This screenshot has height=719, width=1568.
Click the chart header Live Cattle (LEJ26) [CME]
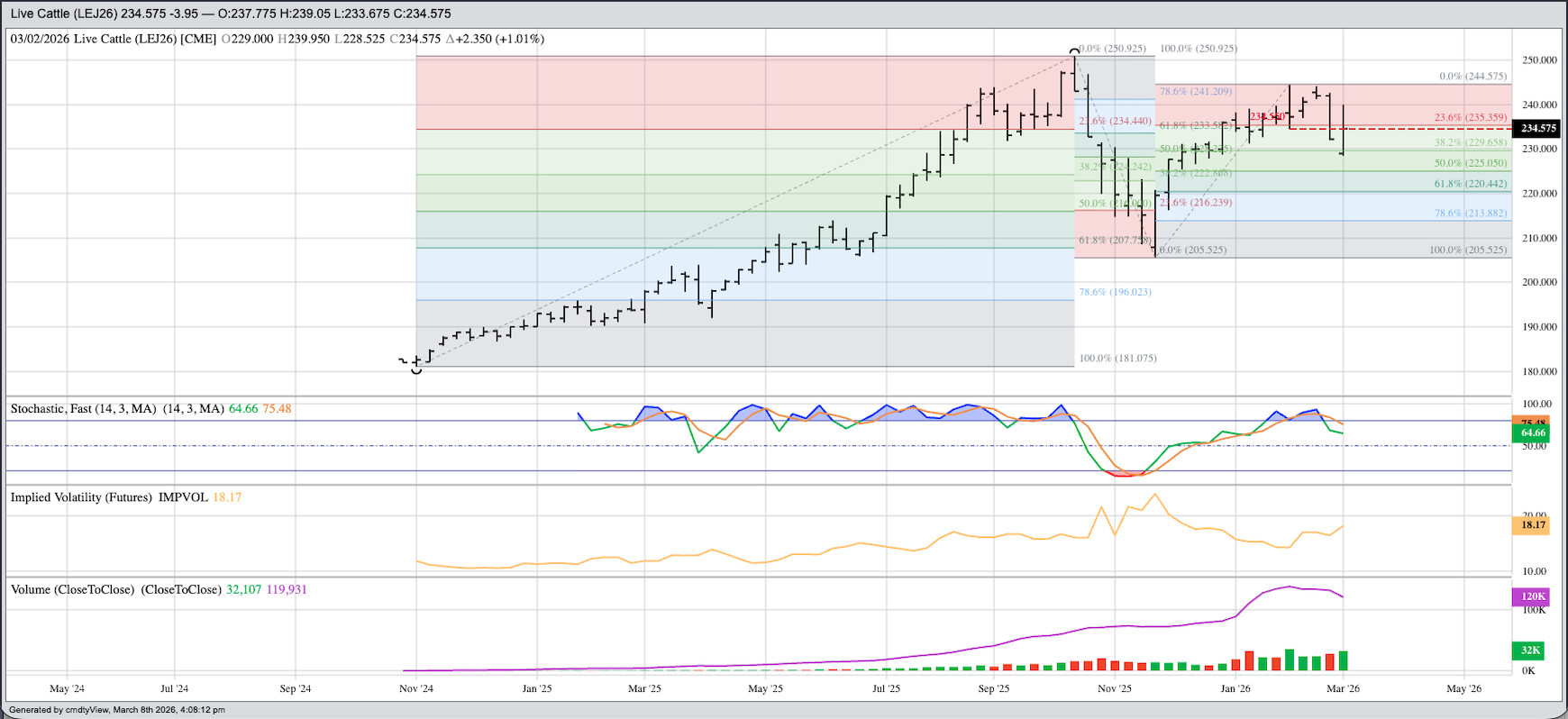(x=145, y=39)
